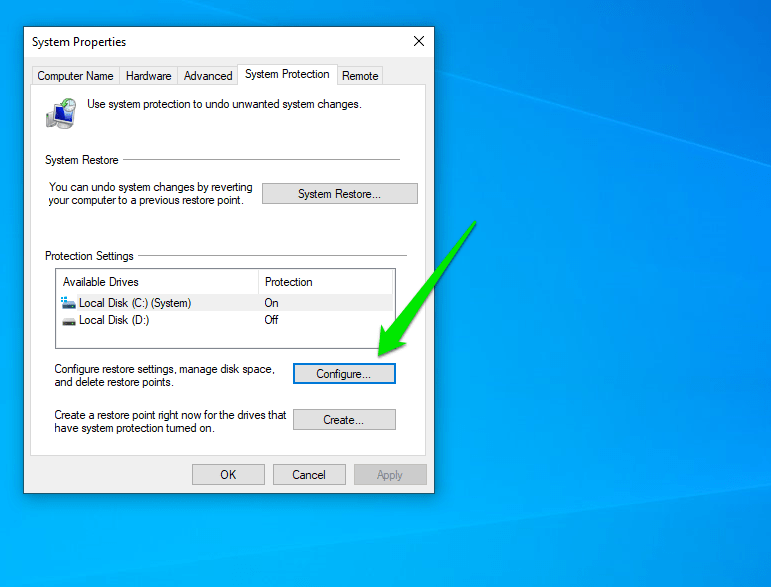Viewport: 771px width, 587px height.
Task: Click the Protection Settings group label
Action: [89, 256]
